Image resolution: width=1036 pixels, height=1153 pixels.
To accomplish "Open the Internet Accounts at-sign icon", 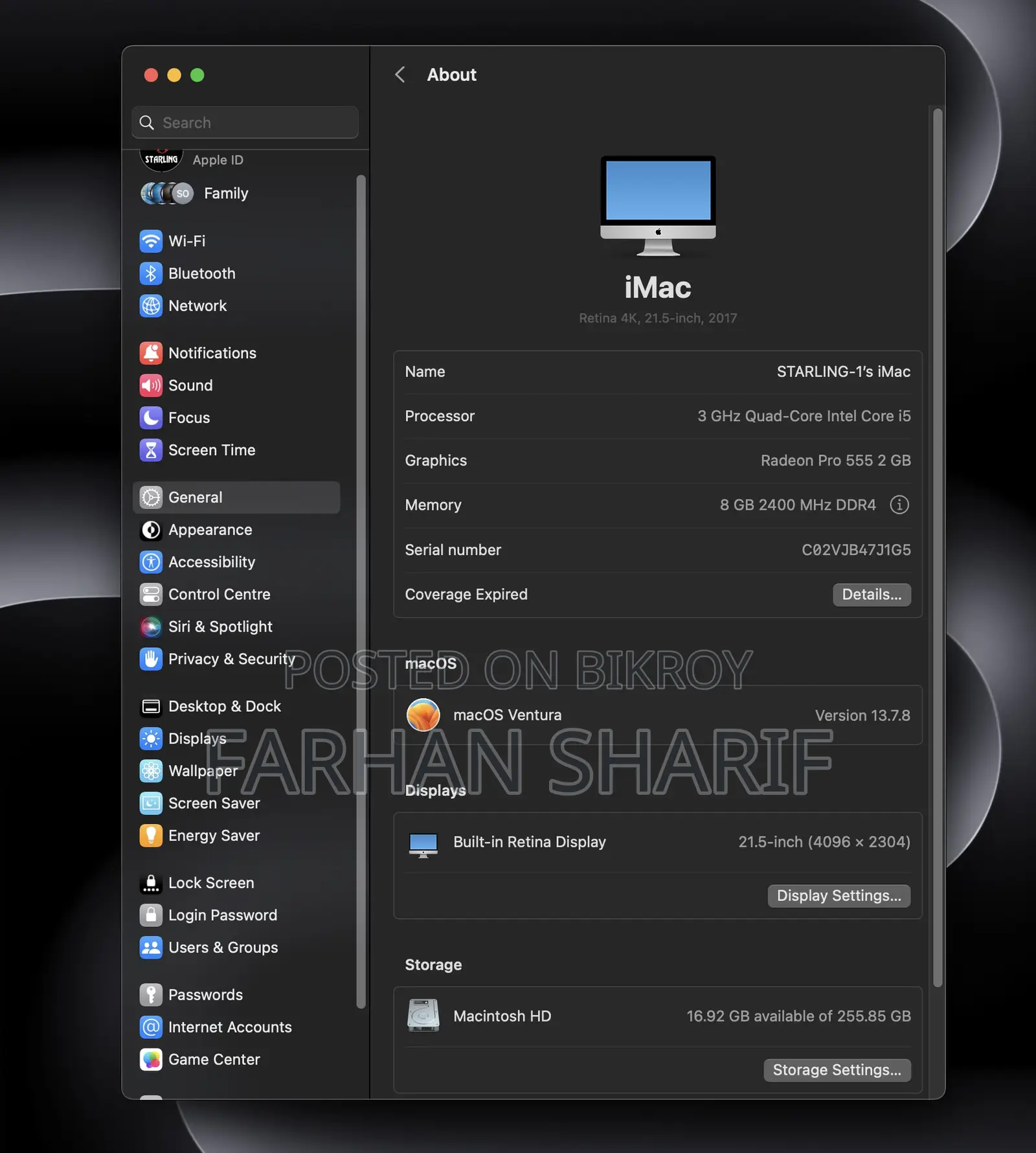I will click(x=151, y=1028).
